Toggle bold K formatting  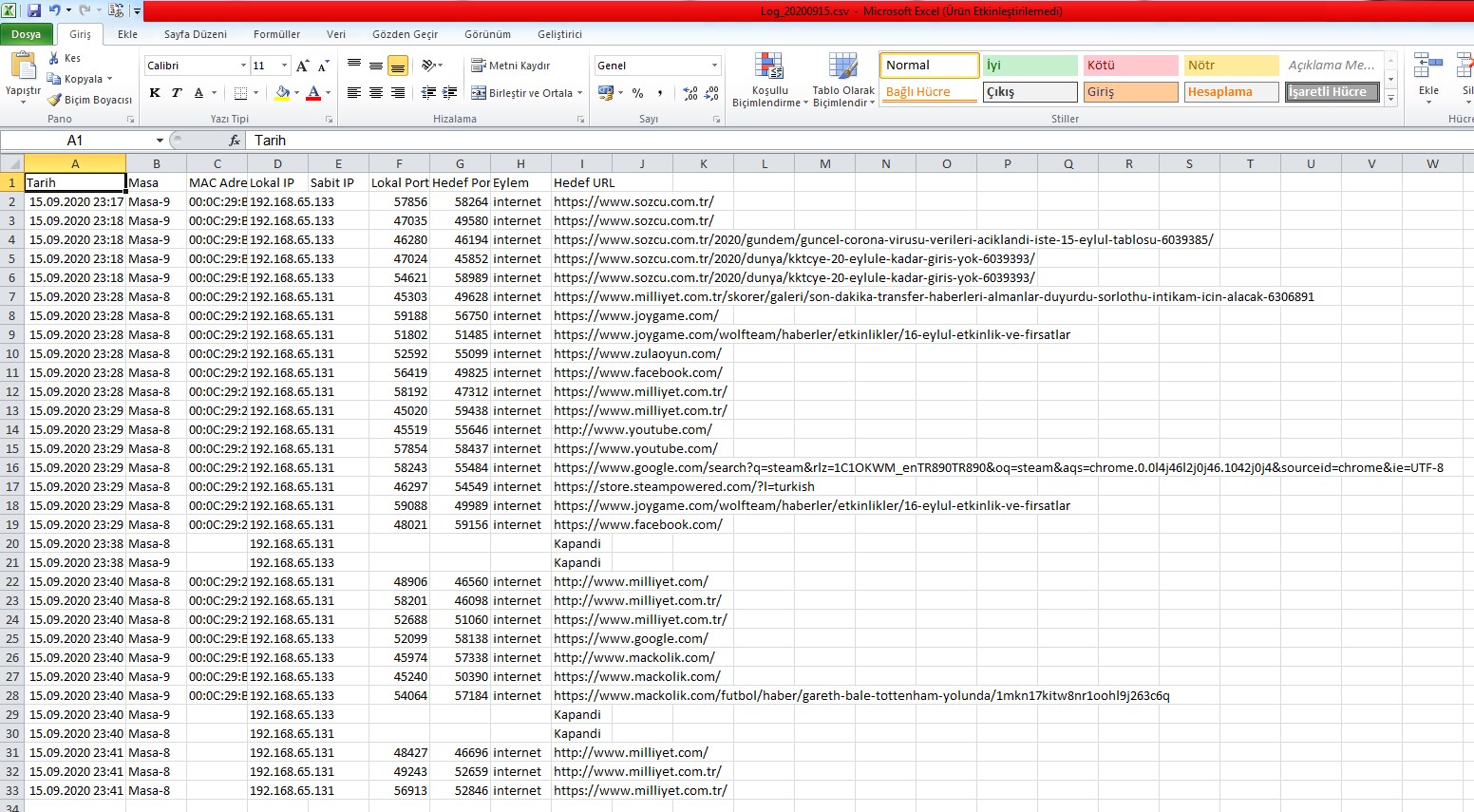tap(155, 93)
